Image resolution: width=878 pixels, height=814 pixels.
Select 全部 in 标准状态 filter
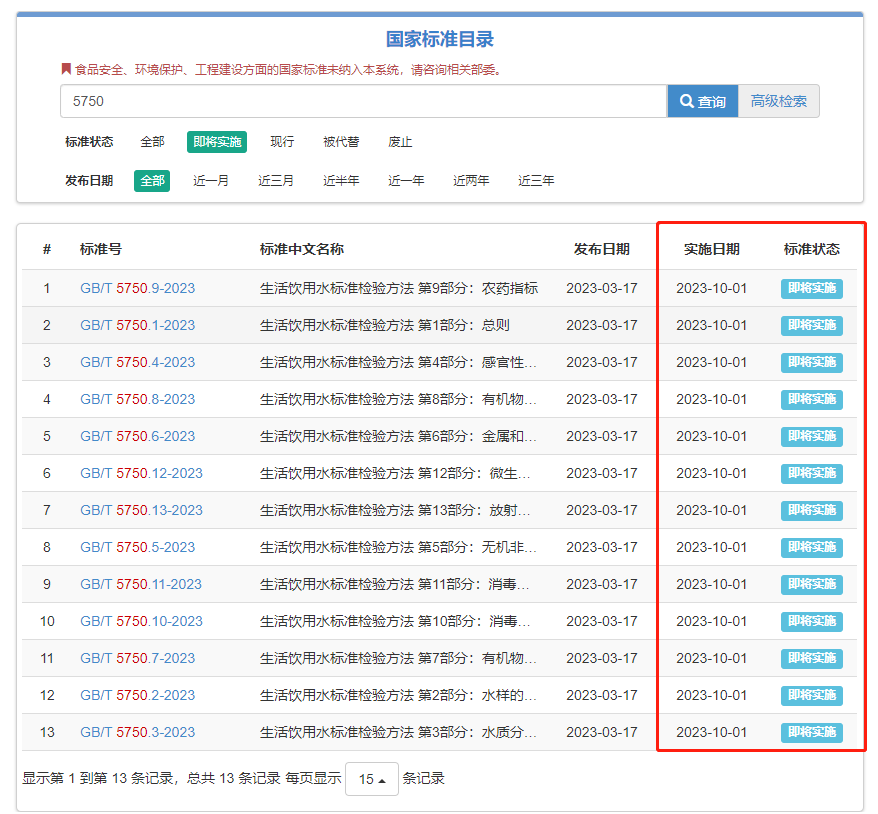152,142
